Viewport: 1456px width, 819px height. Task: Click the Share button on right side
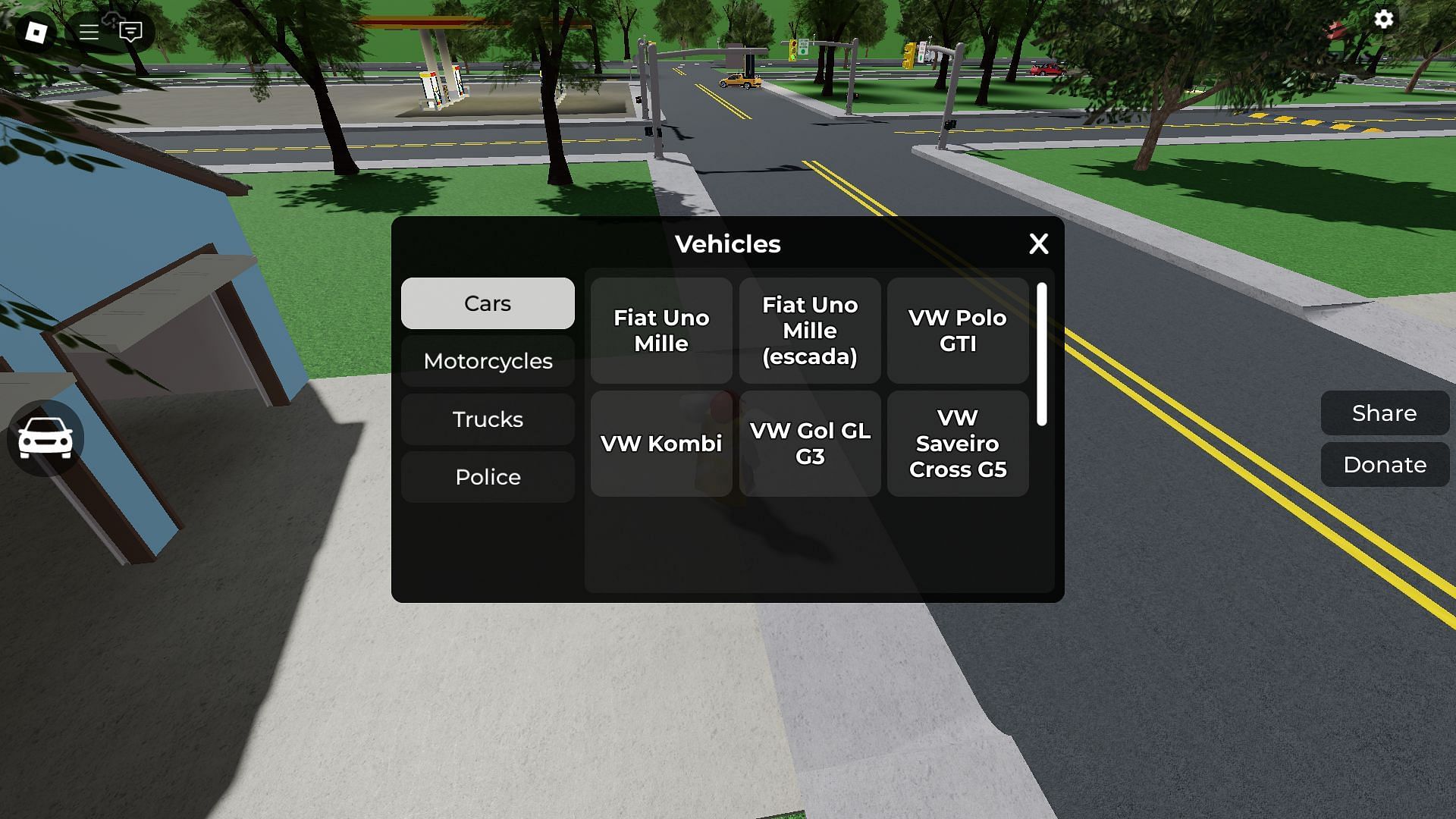(1385, 412)
